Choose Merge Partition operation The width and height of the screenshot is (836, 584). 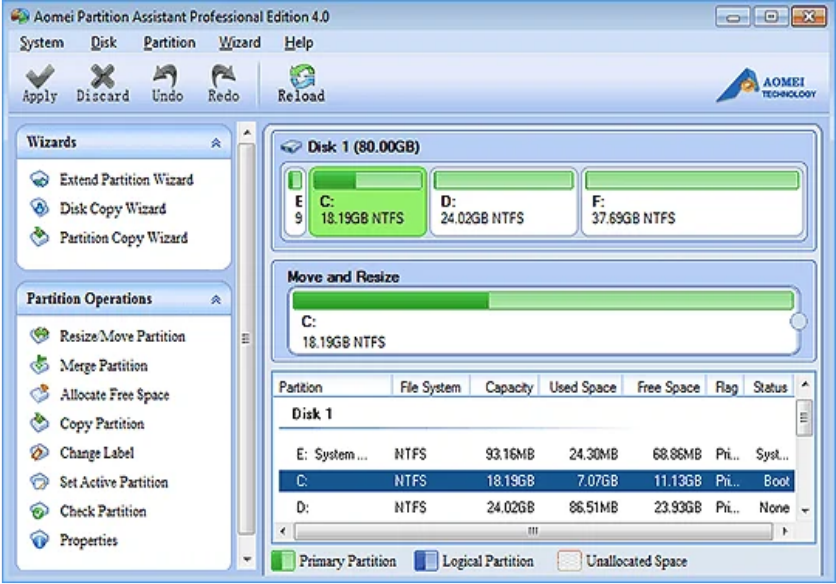pyautogui.click(x=103, y=366)
